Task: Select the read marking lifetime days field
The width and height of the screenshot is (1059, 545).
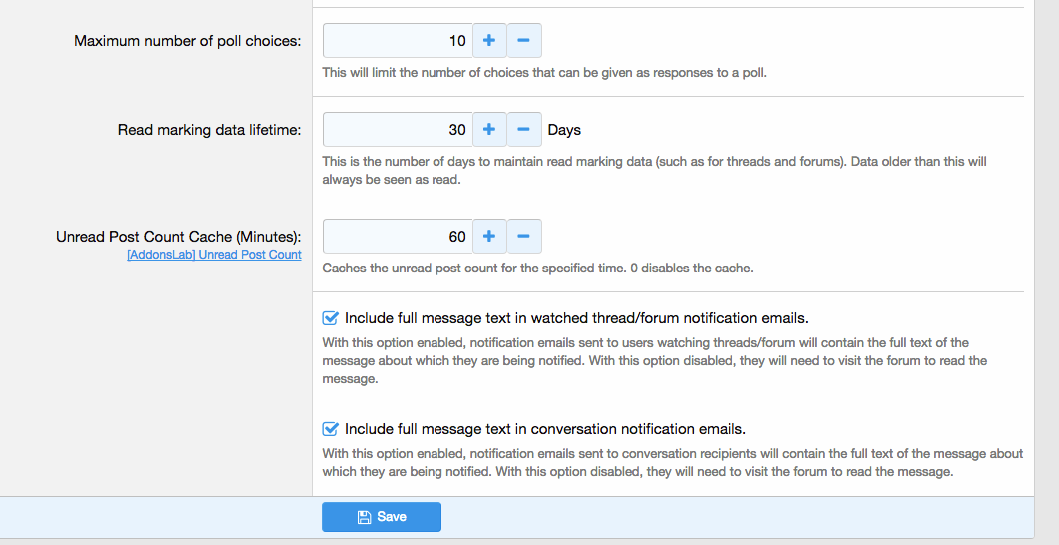Action: (397, 130)
